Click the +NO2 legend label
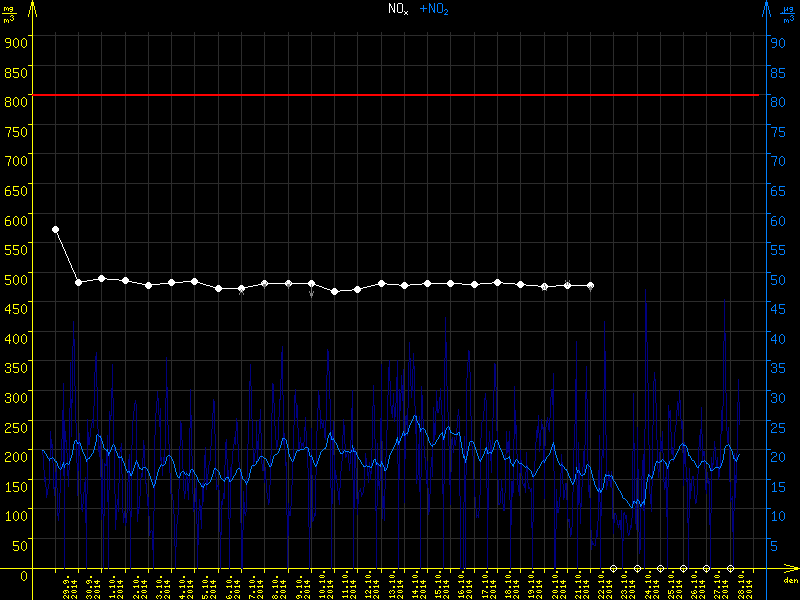The image size is (800, 600). [x=433, y=9]
